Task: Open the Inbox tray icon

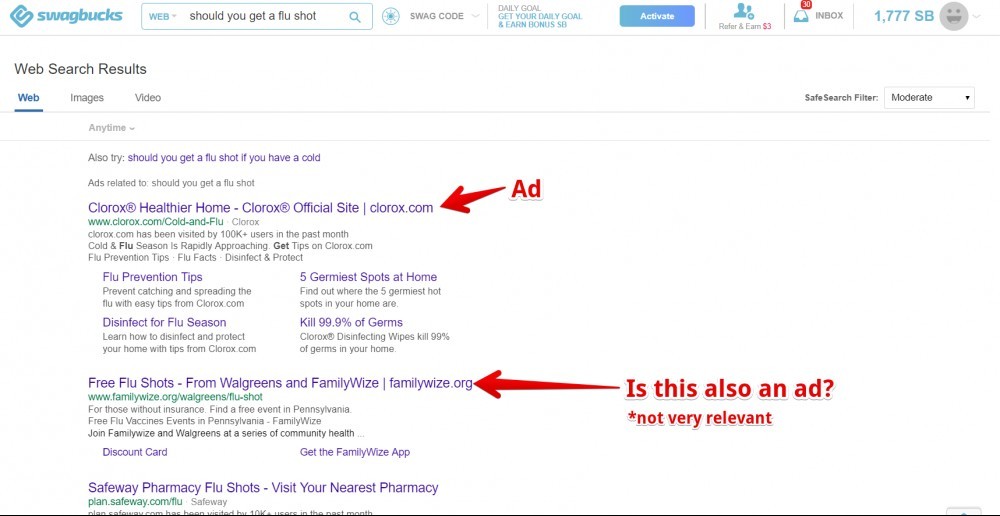Action: tap(801, 16)
